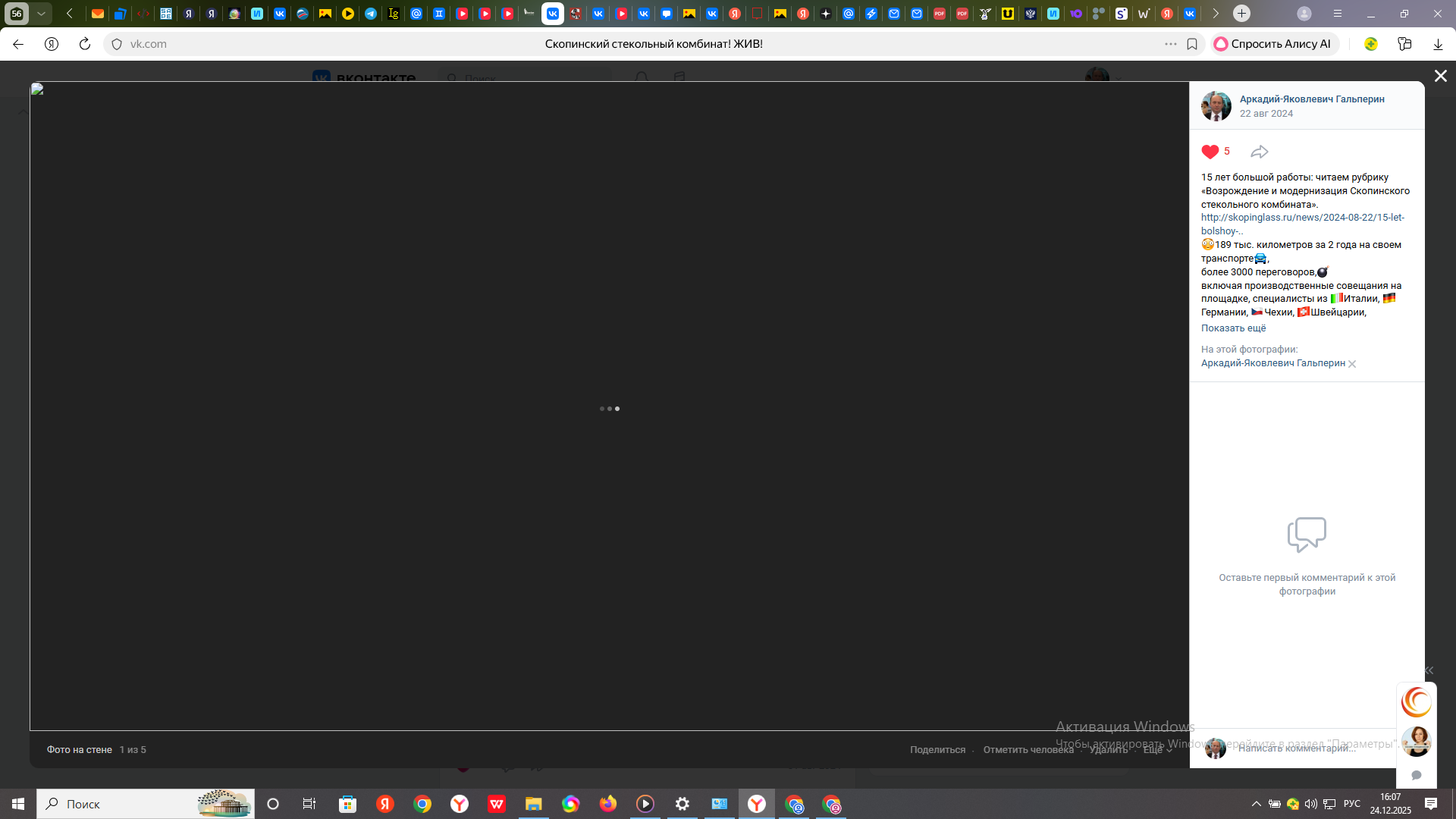Open author name Аркадий-Яковлевич Гальперин in the header

pos(1311,99)
